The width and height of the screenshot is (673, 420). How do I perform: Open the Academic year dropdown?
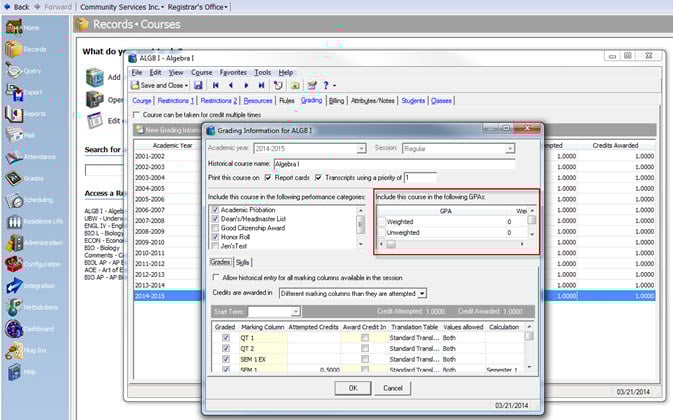click(361, 148)
